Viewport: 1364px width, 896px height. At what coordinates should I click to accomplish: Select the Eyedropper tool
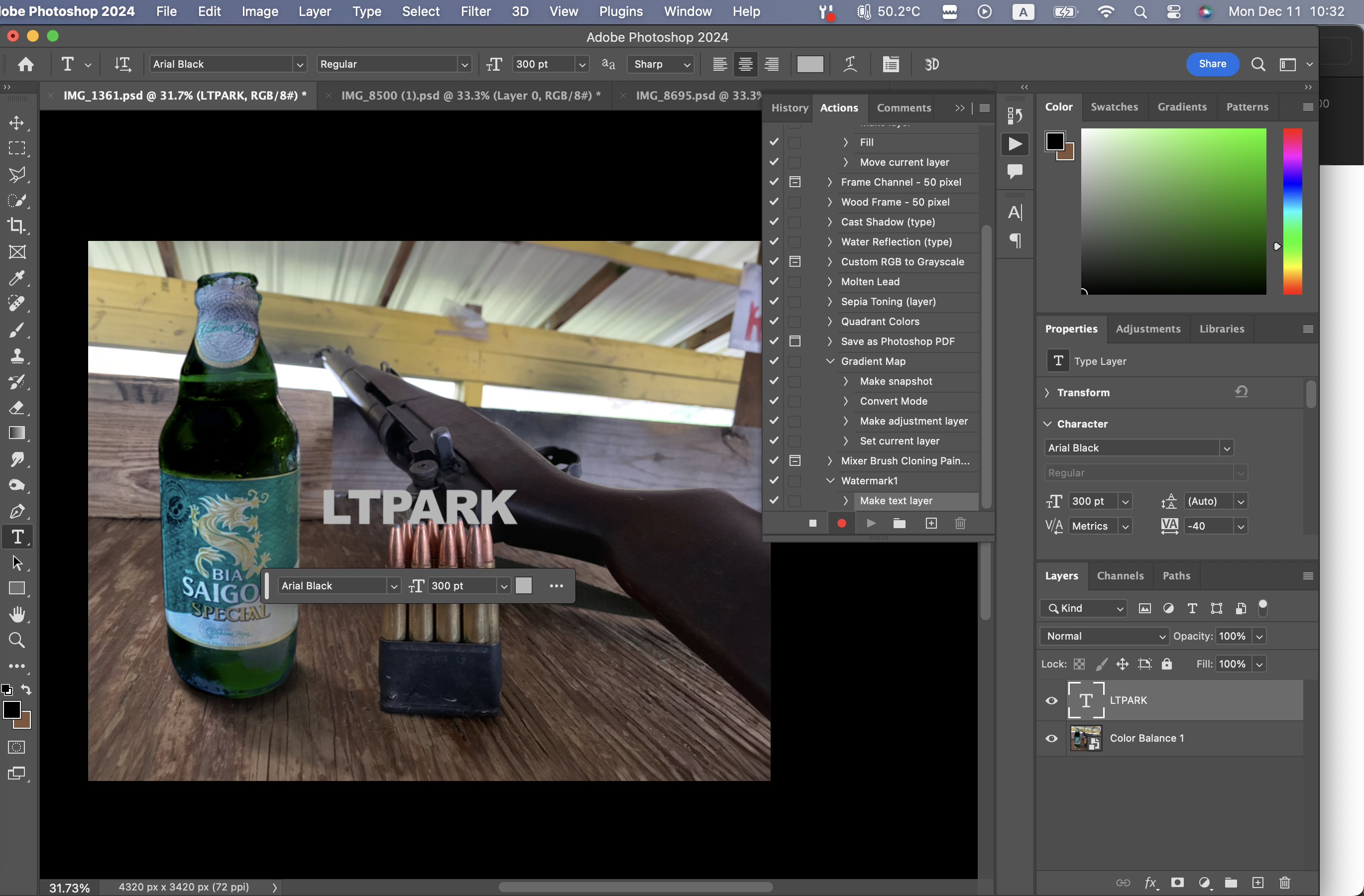pos(16,278)
